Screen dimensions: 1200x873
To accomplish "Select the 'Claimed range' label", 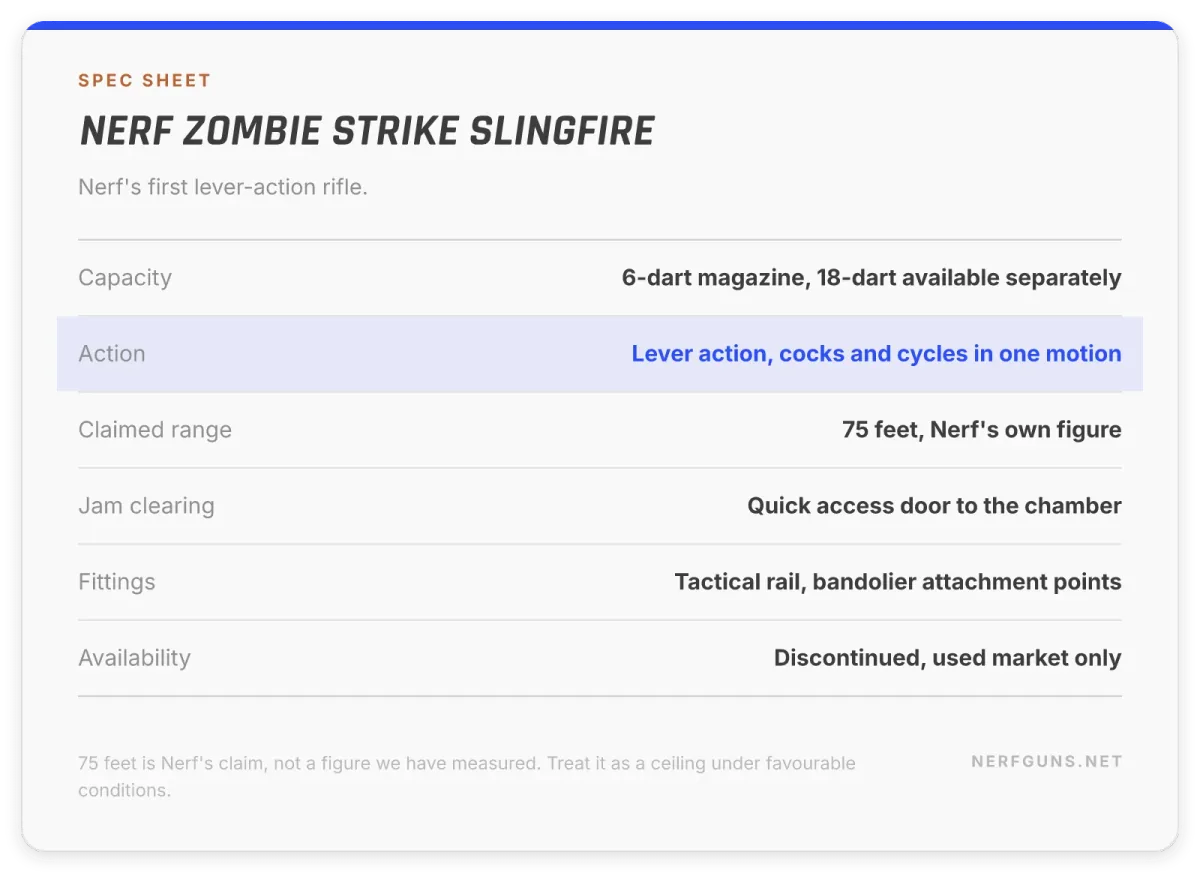I will pos(155,430).
